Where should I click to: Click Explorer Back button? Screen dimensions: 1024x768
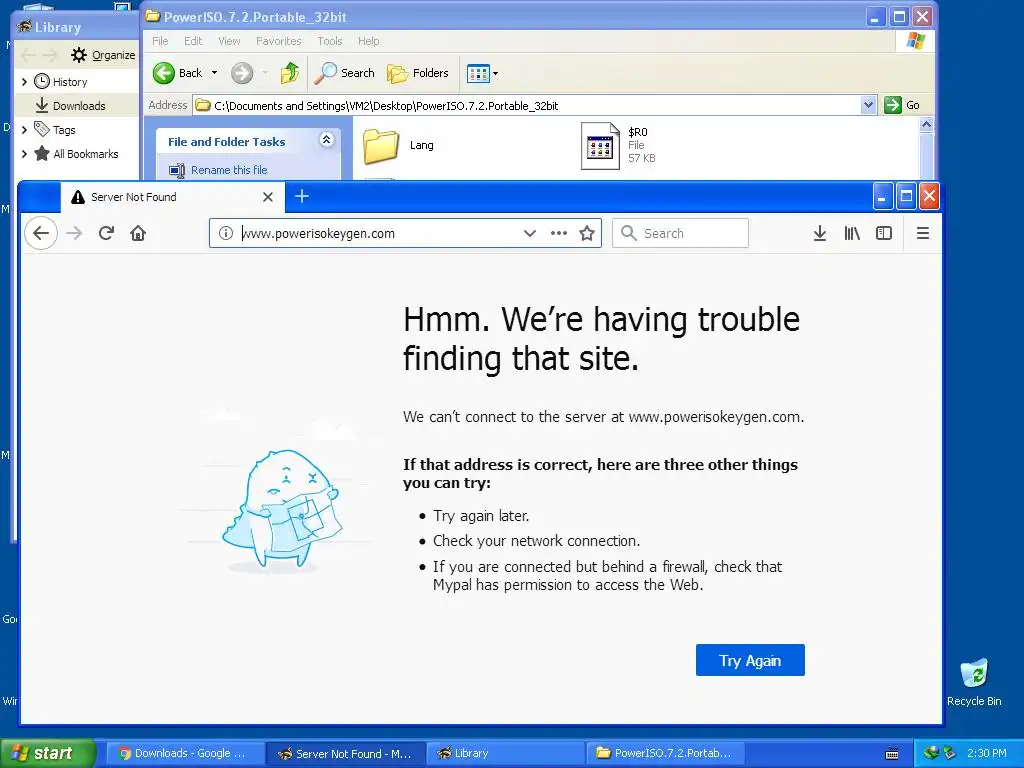coord(178,73)
